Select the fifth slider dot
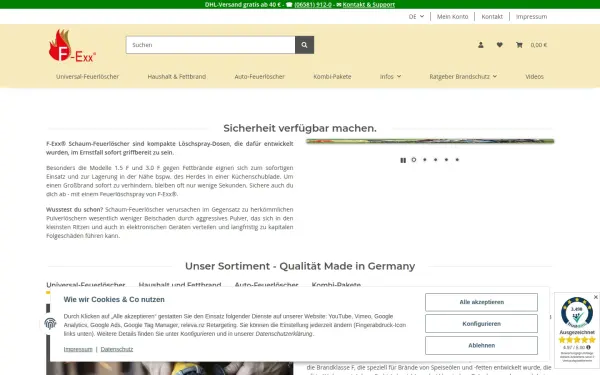Screen dimensions: 600x375 tap(457, 160)
